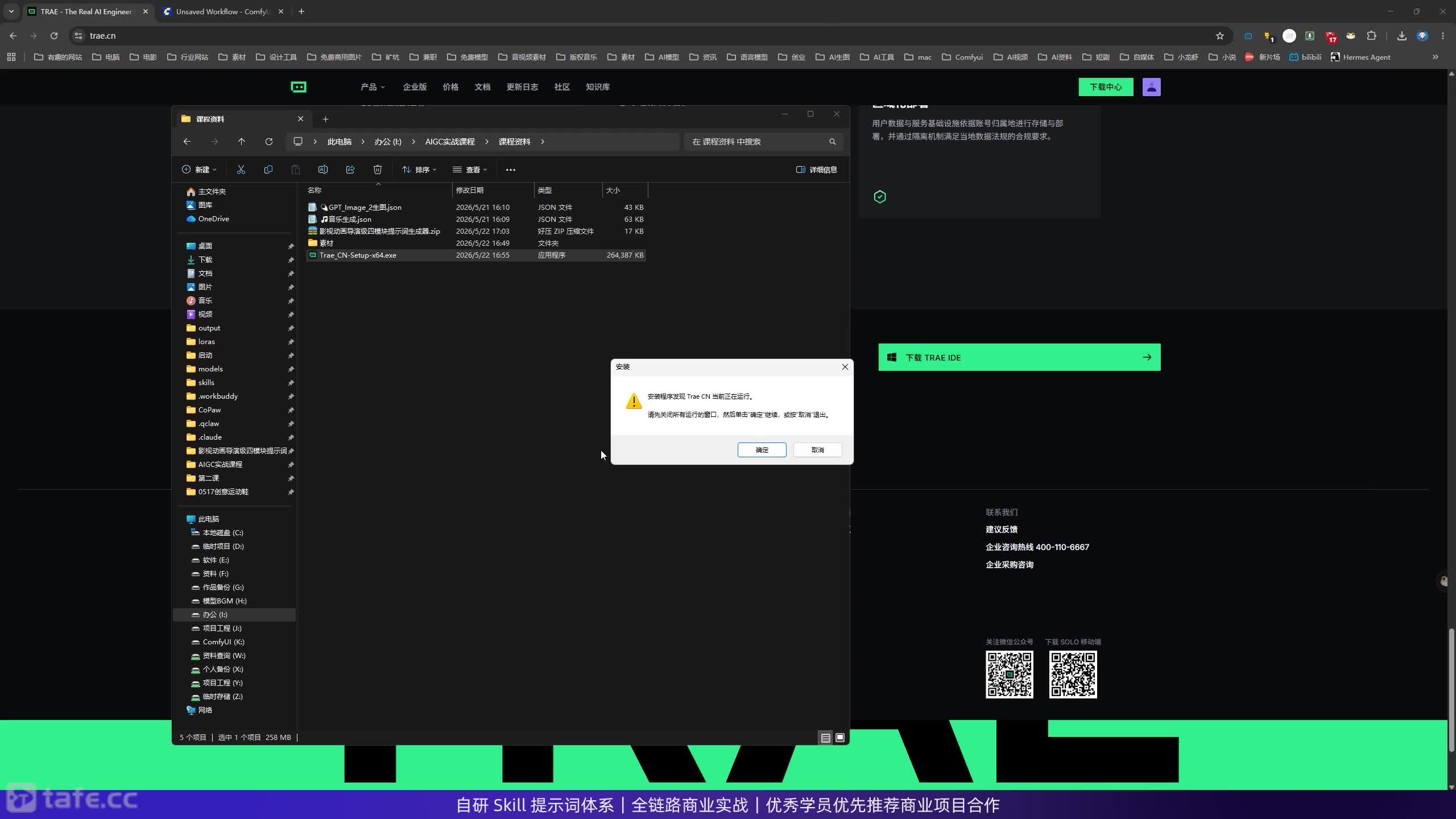Image resolution: width=1456 pixels, height=819 pixels.
Task: Go back in File Explorer
Action: [187, 142]
